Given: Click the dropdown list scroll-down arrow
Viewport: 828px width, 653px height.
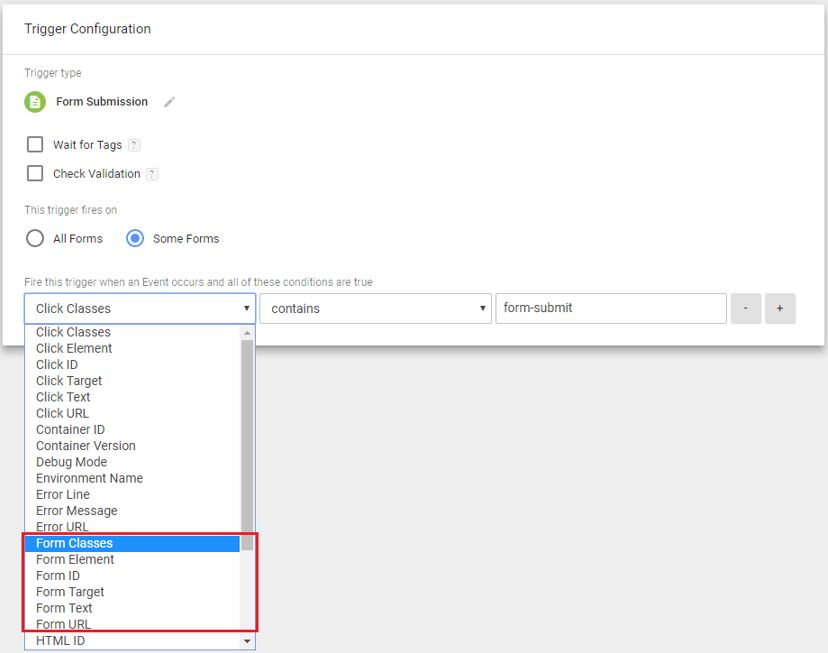Looking at the screenshot, I should (x=247, y=641).
